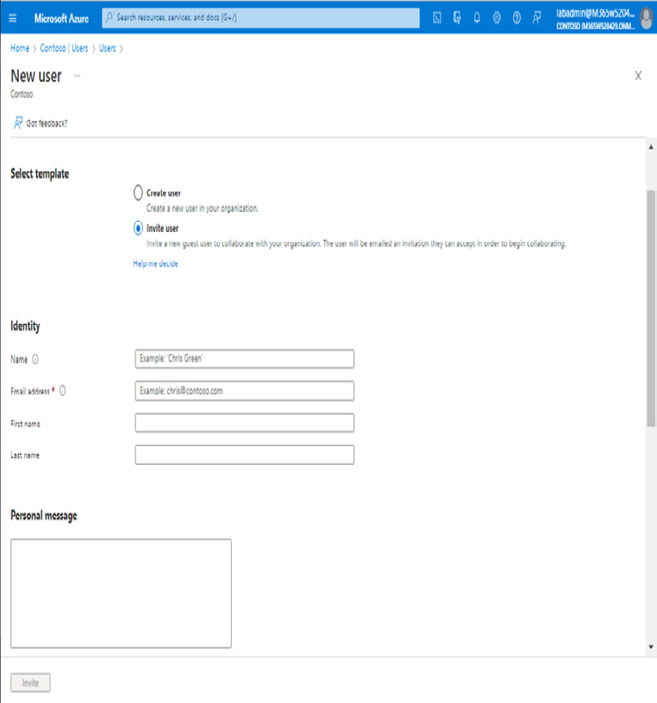The width and height of the screenshot is (657, 703).
Task: Show the notifications bell
Action: [x=477, y=18]
